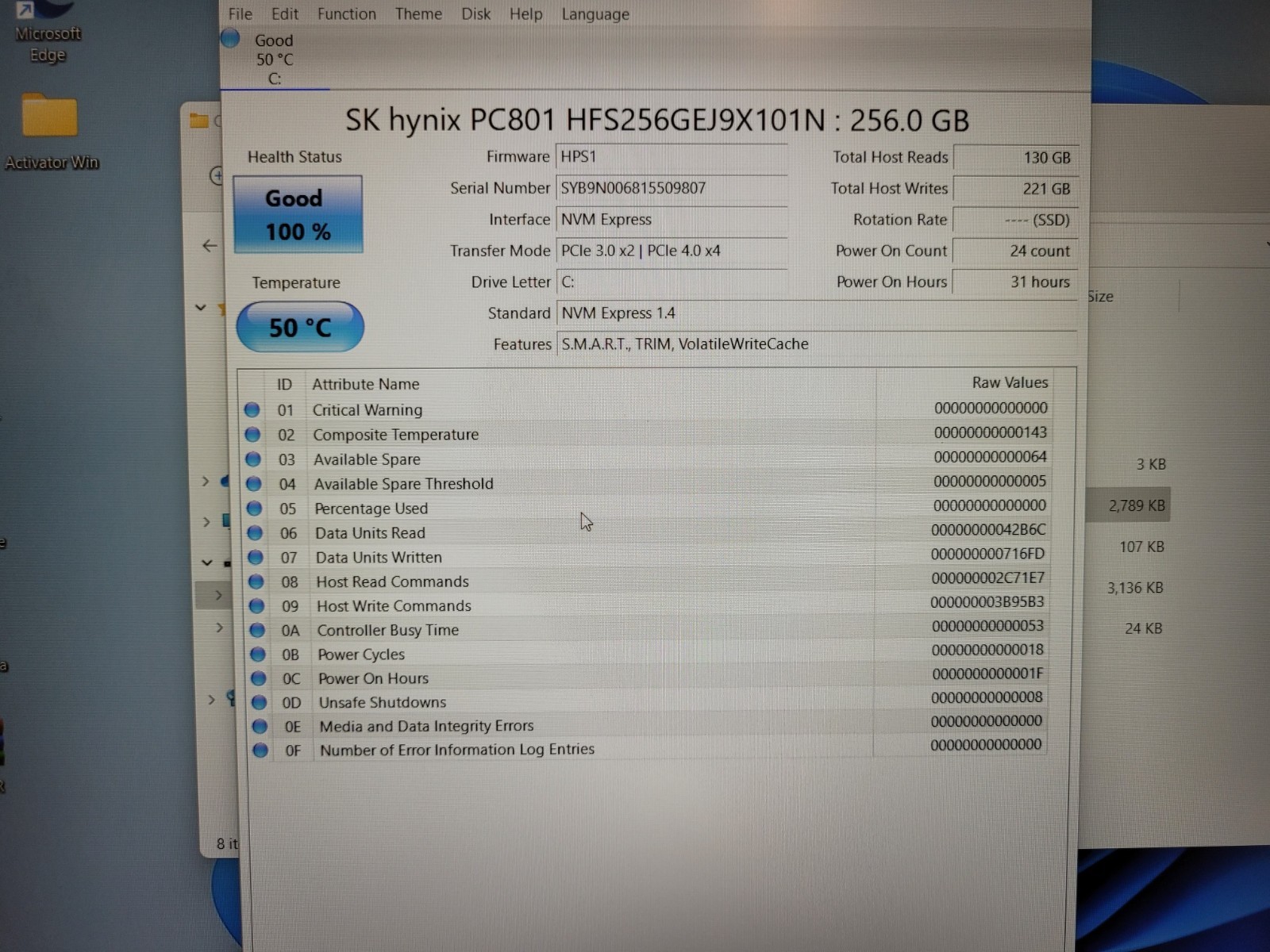Click the Size column header in Explorer
The image size is (1270, 952).
(x=1100, y=297)
